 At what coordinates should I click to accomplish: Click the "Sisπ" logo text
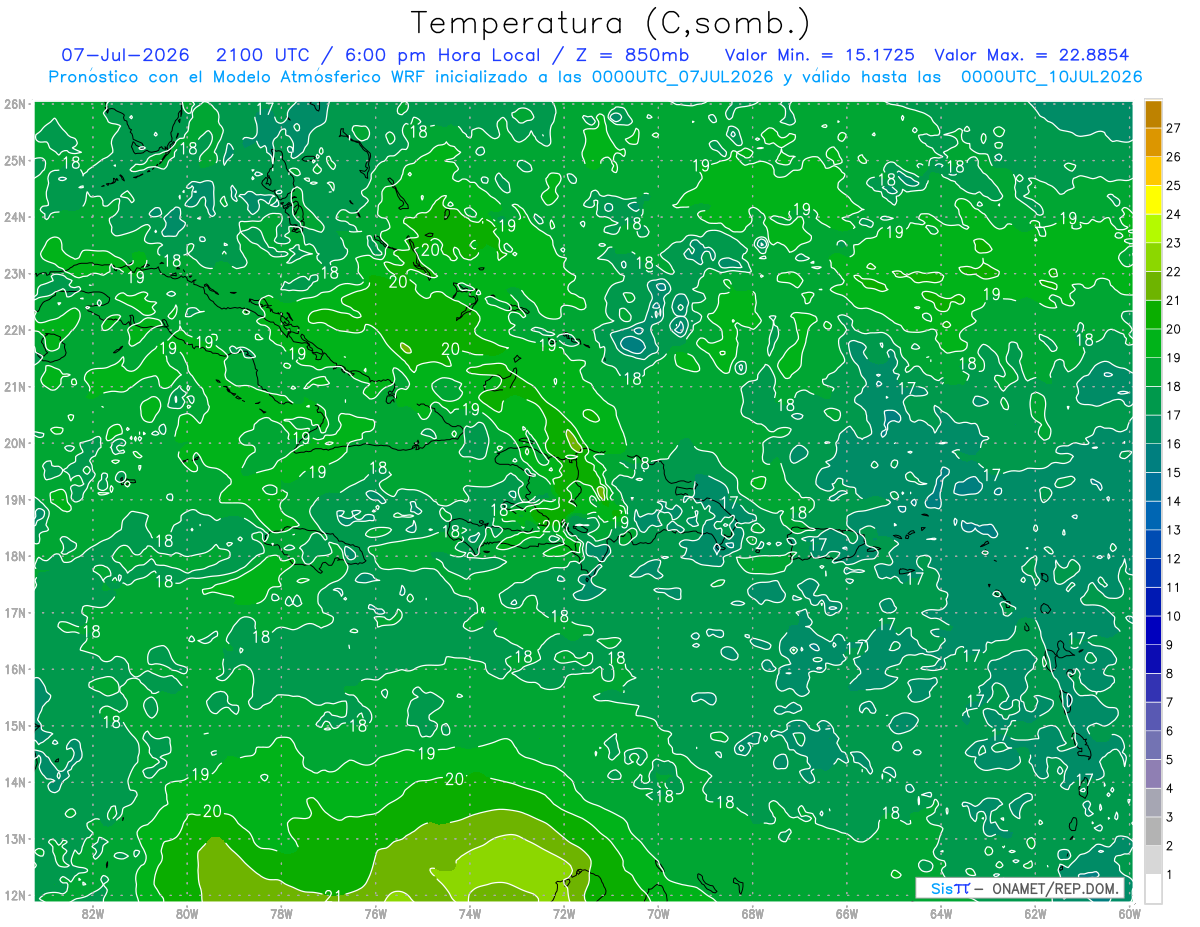pos(950,888)
